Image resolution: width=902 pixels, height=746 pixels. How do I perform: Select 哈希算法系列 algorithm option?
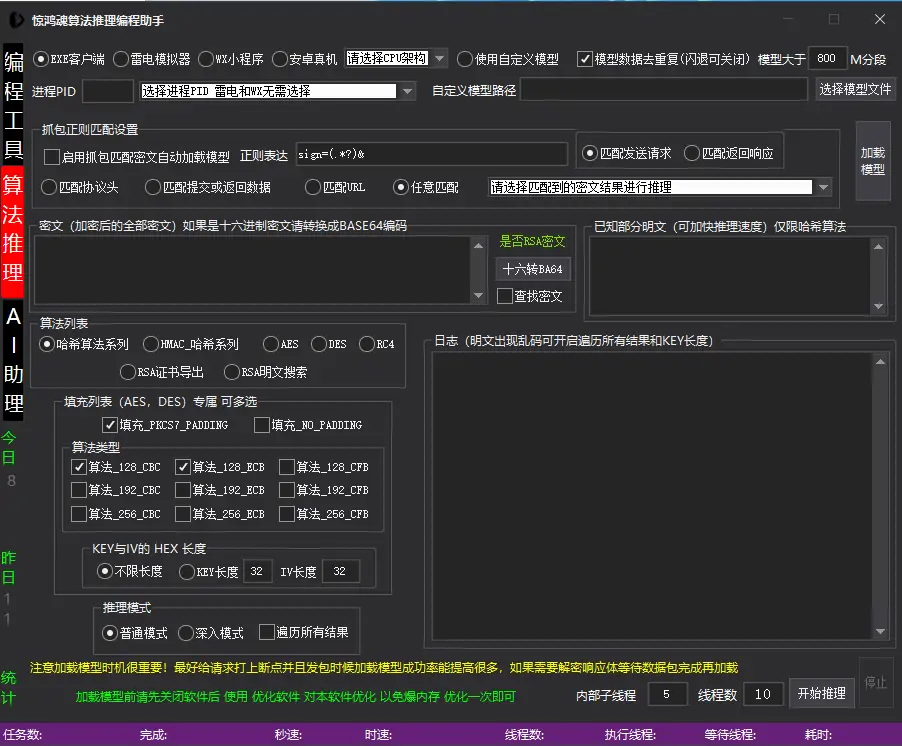click(x=84, y=344)
